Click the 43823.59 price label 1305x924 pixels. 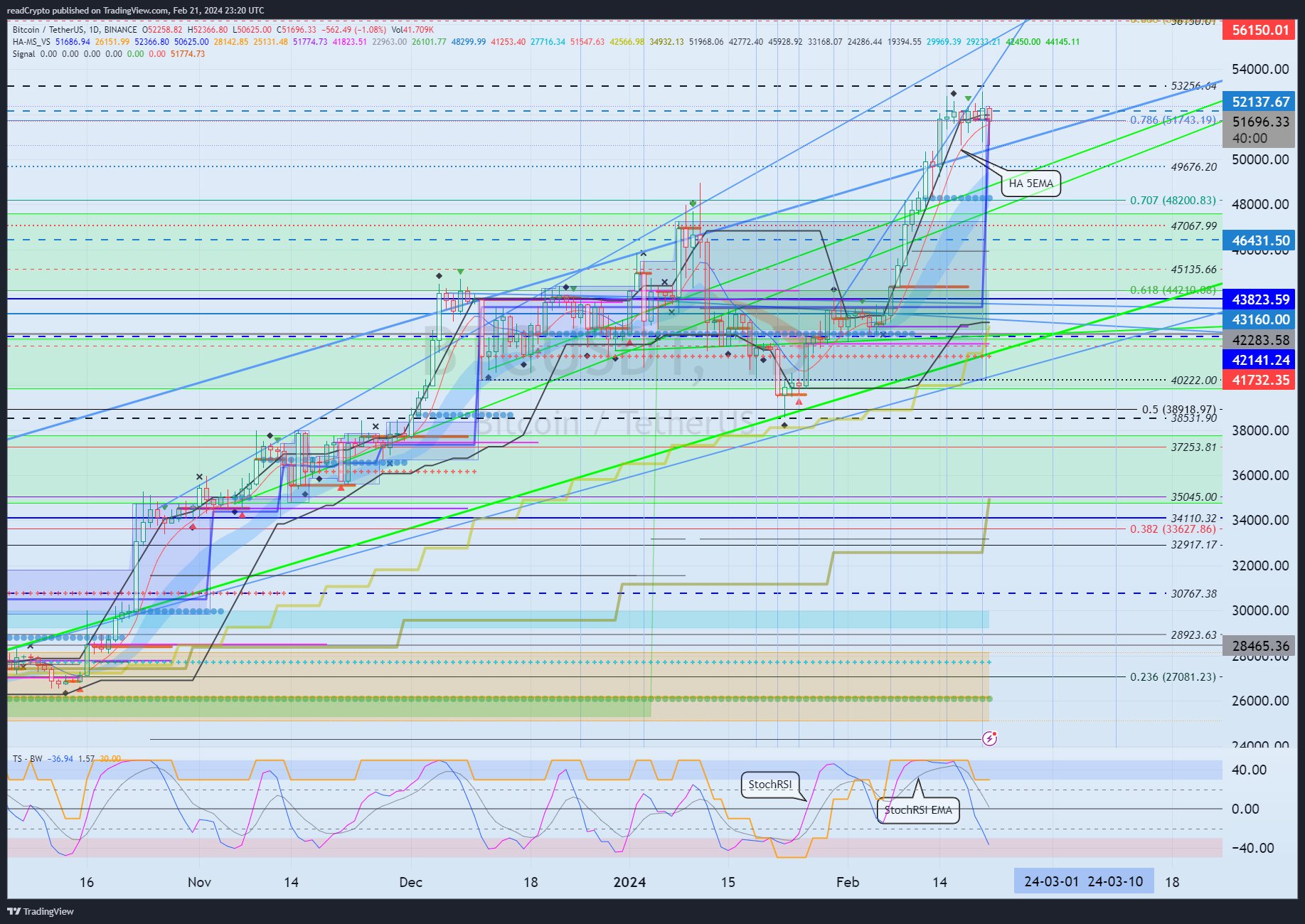click(1259, 299)
